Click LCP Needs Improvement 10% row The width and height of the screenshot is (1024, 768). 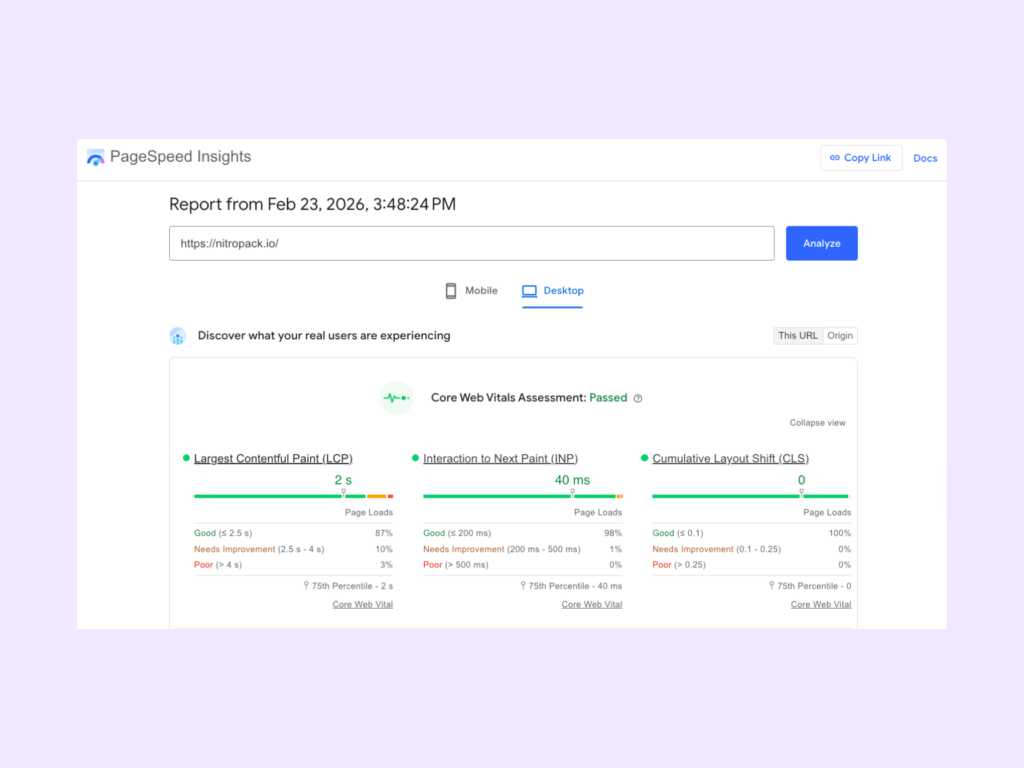[293, 549]
